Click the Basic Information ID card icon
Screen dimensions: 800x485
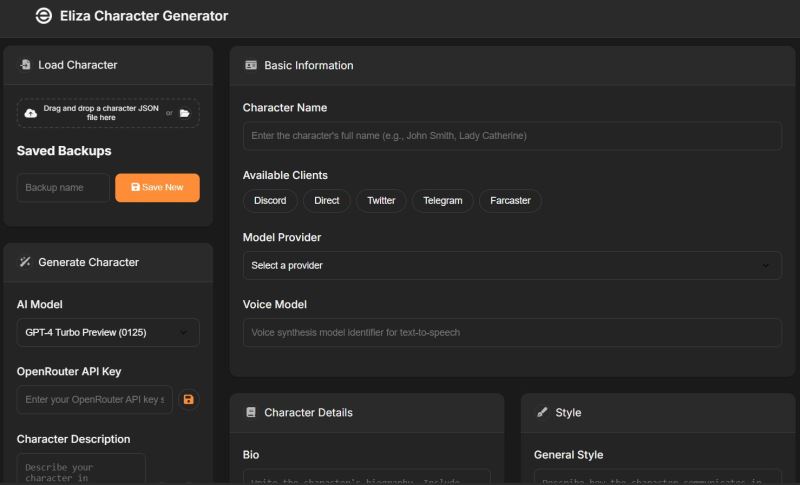pyautogui.click(x=251, y=65)
